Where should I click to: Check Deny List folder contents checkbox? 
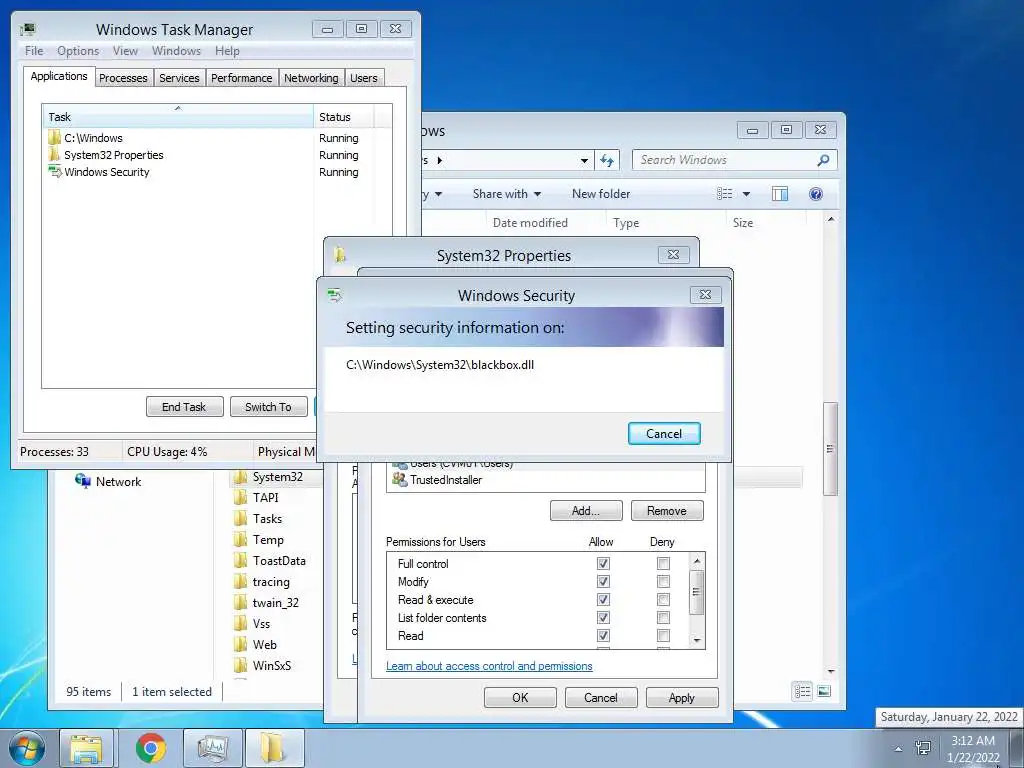(x=663, y=617)
